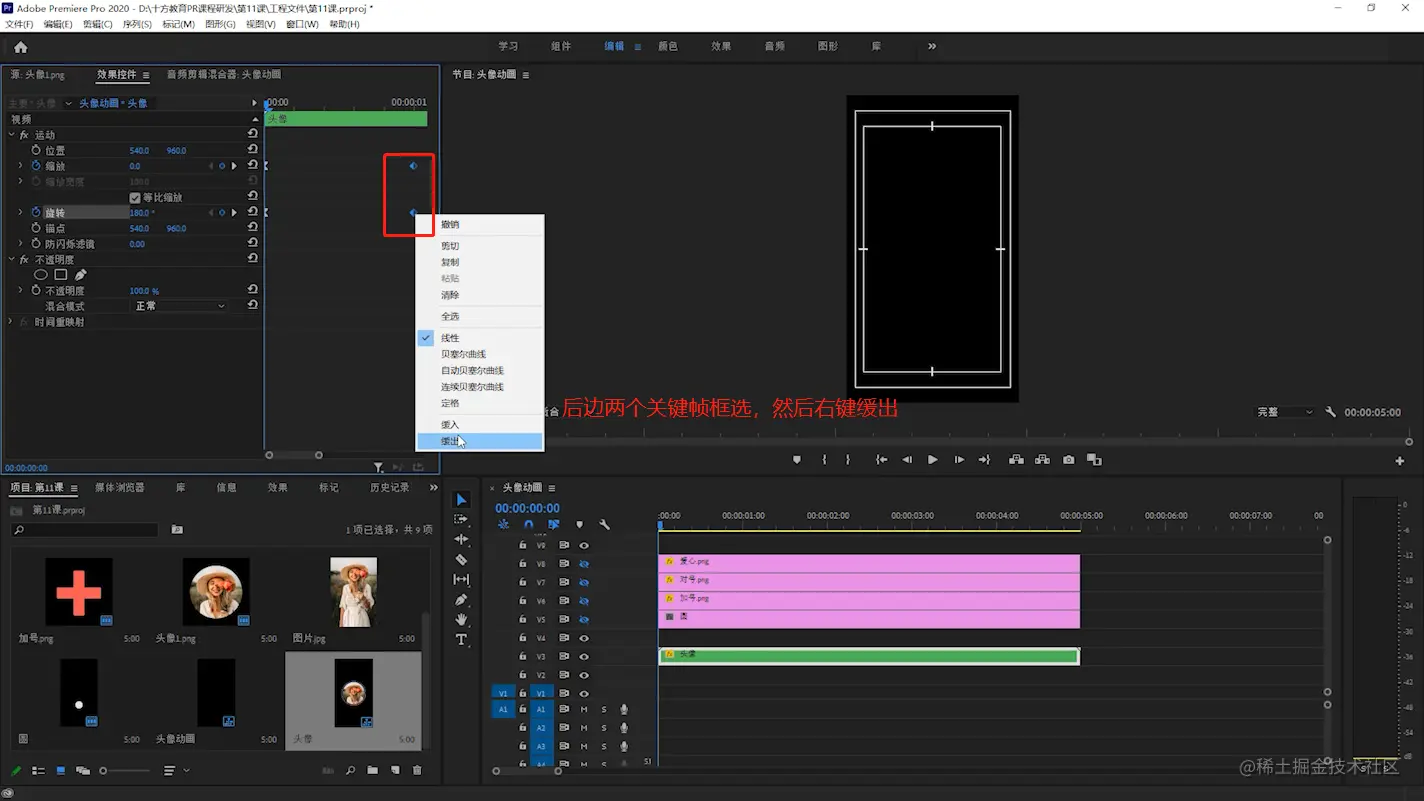The image size is (1424, 801).
Task: Click the Lift button in program monitor
Action: pos(1016,460)
